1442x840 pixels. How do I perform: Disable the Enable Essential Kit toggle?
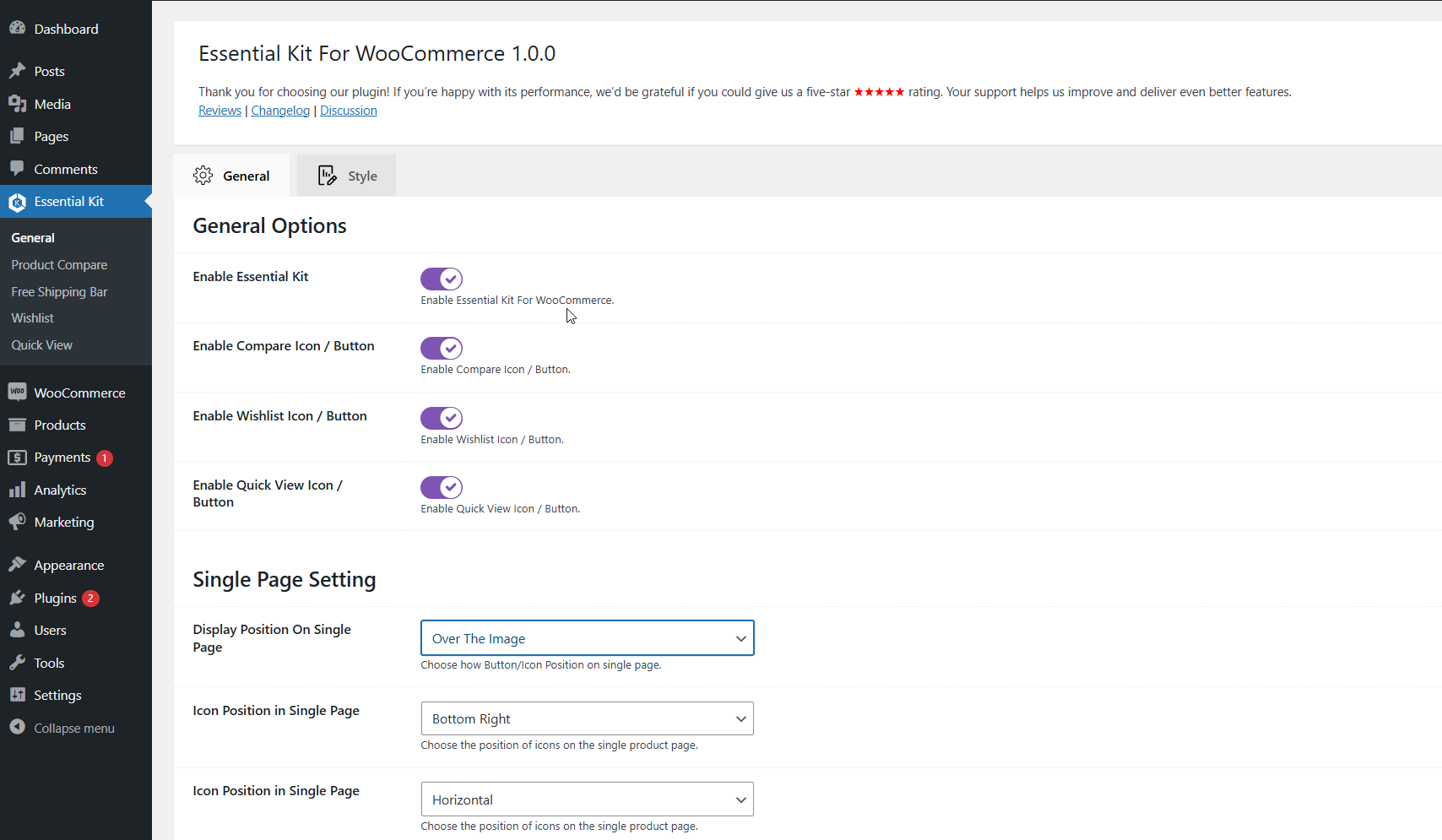click(442, 279)
